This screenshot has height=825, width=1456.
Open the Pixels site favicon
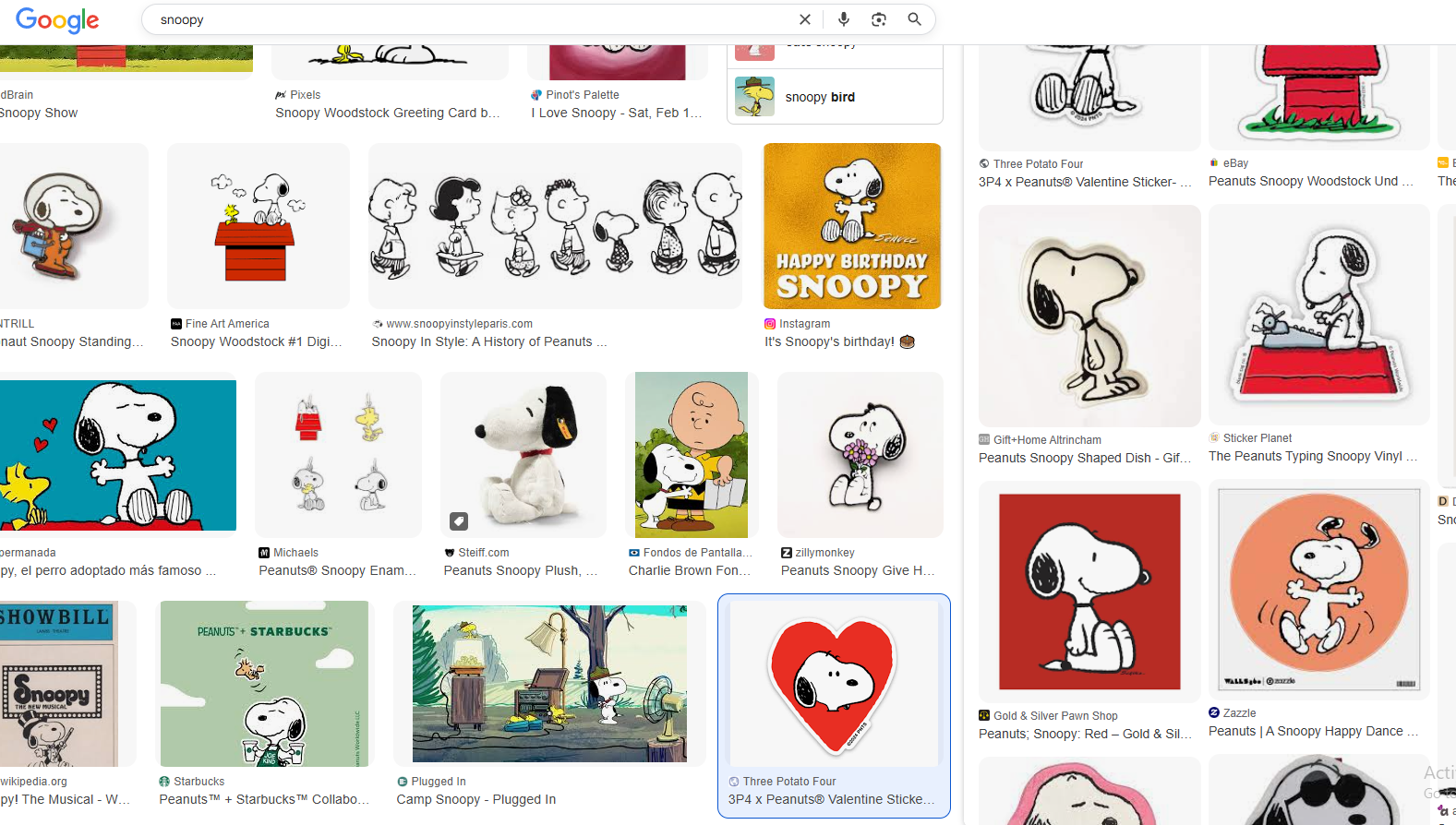(281, 95)
